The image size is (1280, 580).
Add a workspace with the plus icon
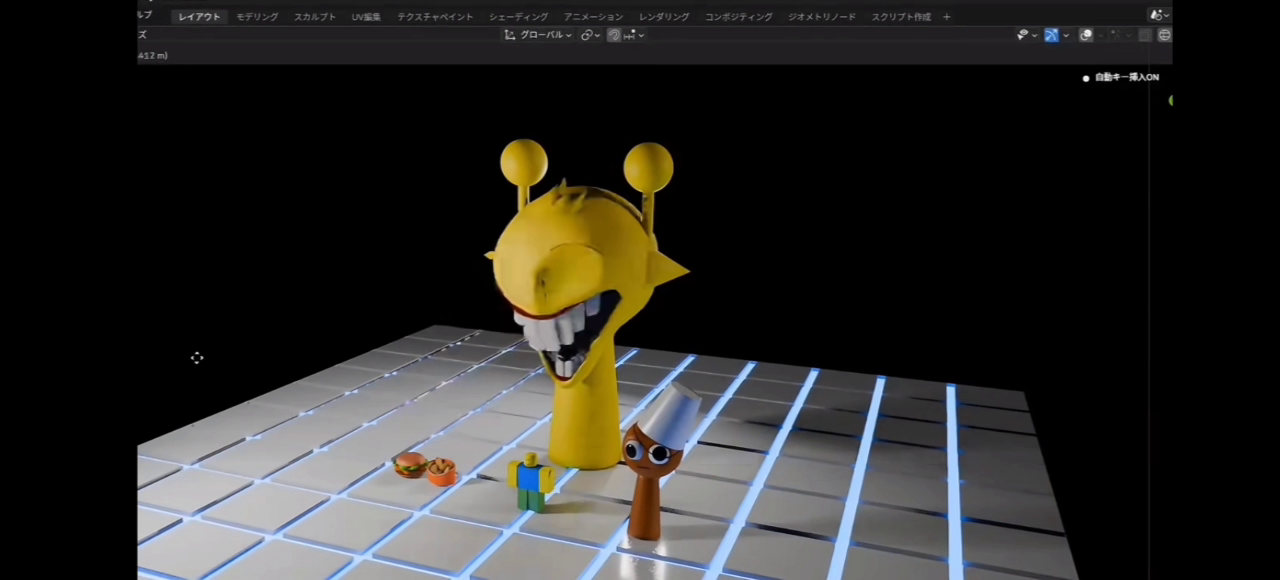(x=946, y=17)
